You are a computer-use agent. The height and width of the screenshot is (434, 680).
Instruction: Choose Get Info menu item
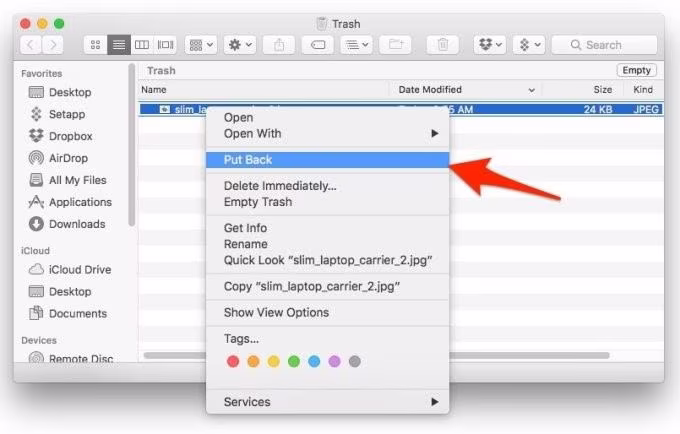click(x=327, y=228)
